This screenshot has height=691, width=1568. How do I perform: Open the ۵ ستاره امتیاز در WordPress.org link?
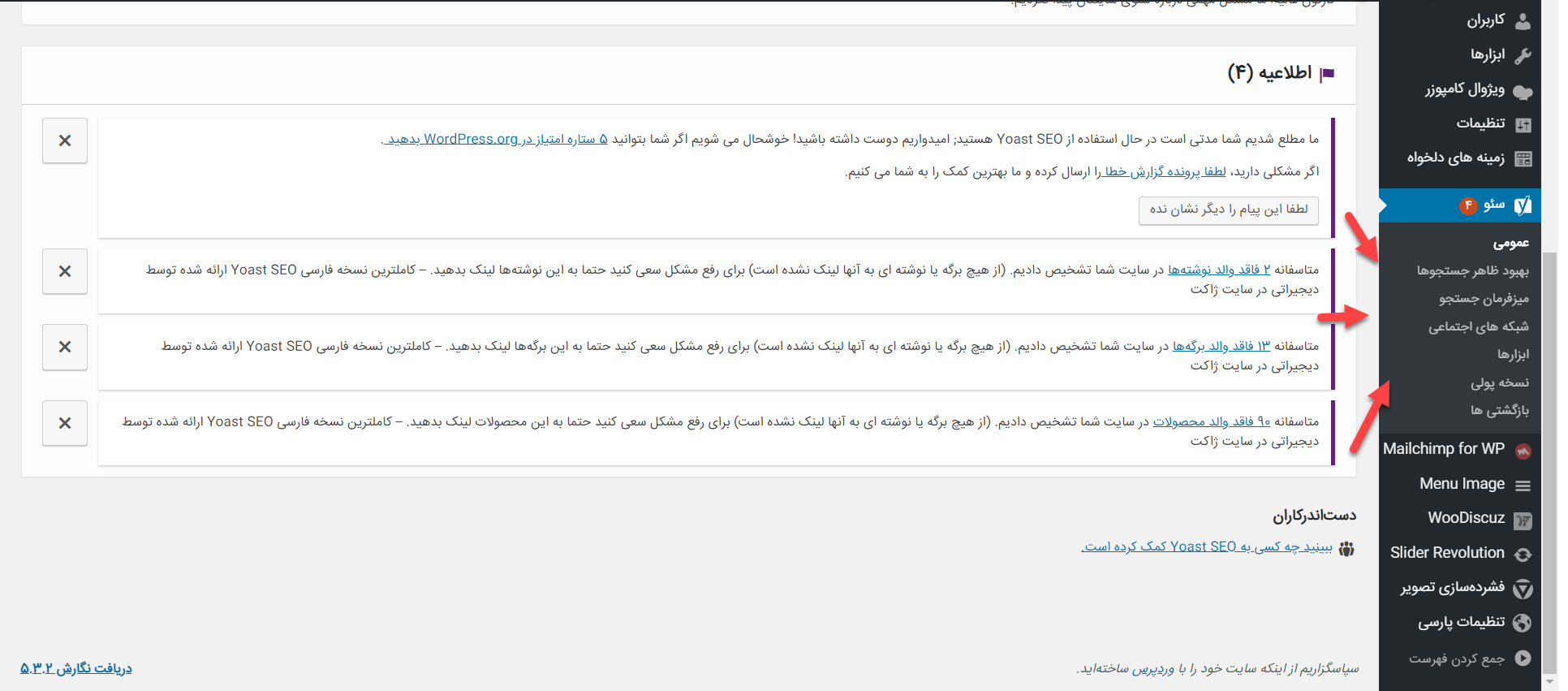tap(495, 140)
